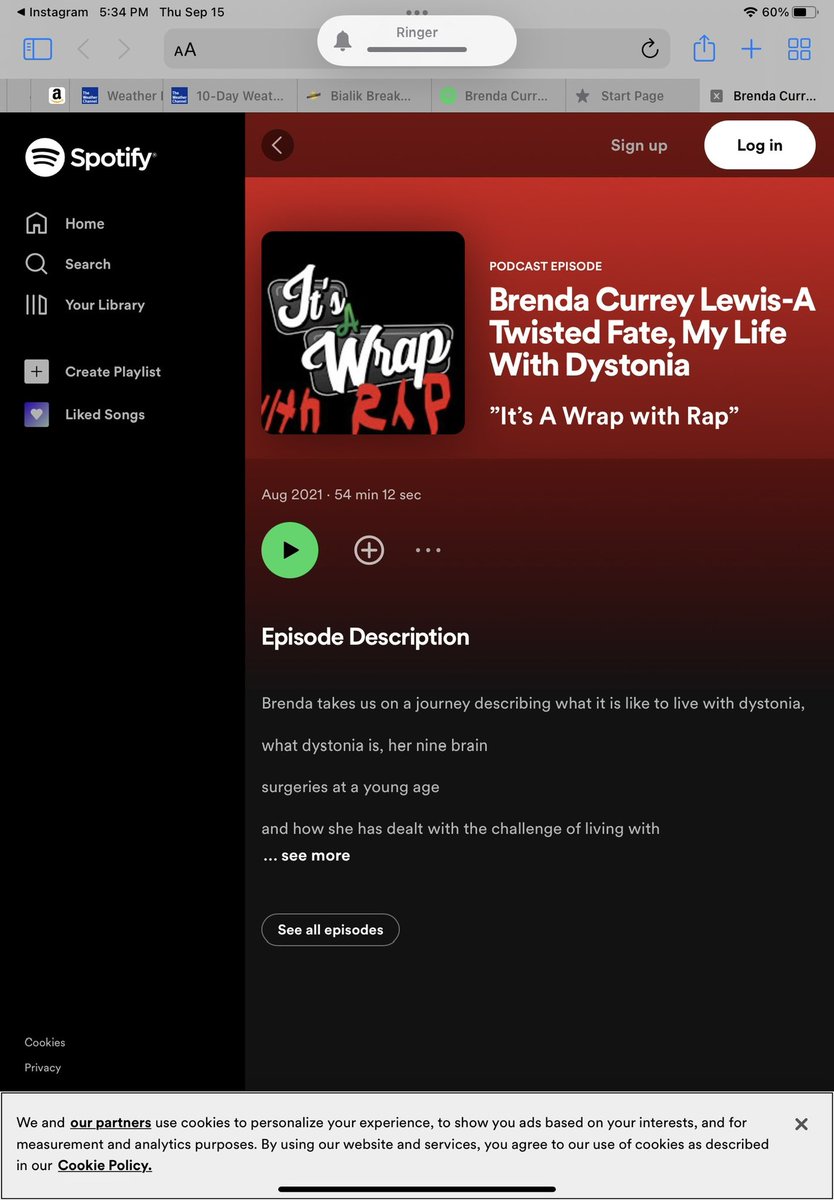Tap the Ringer volume slider
The height and width of the screenshot is (1200, 834).
pos(416,49)
